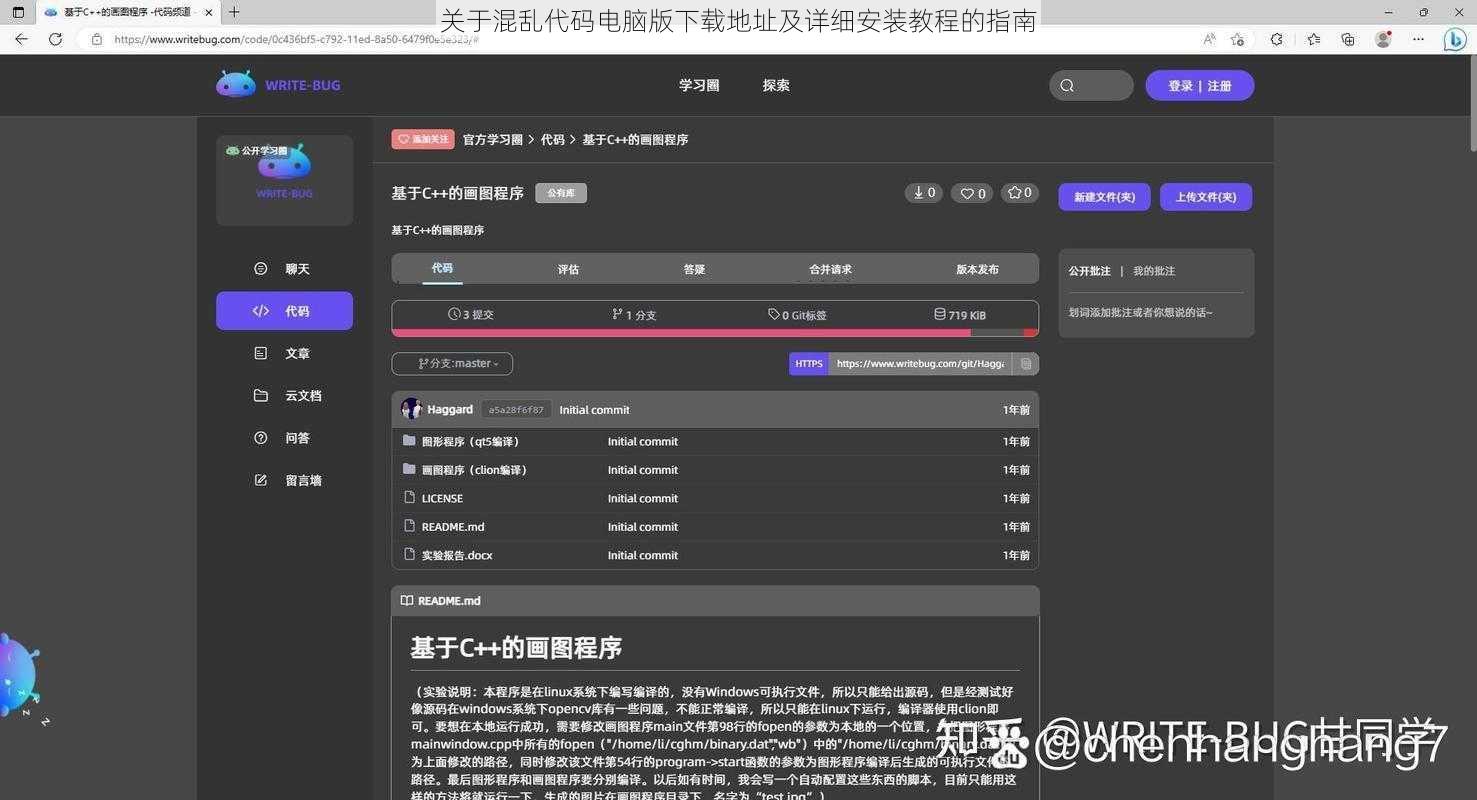This screenshot has height=800, width=1477.
Task: Click the heart like counter
Action: pyautogui.click(x=972, y=193)
